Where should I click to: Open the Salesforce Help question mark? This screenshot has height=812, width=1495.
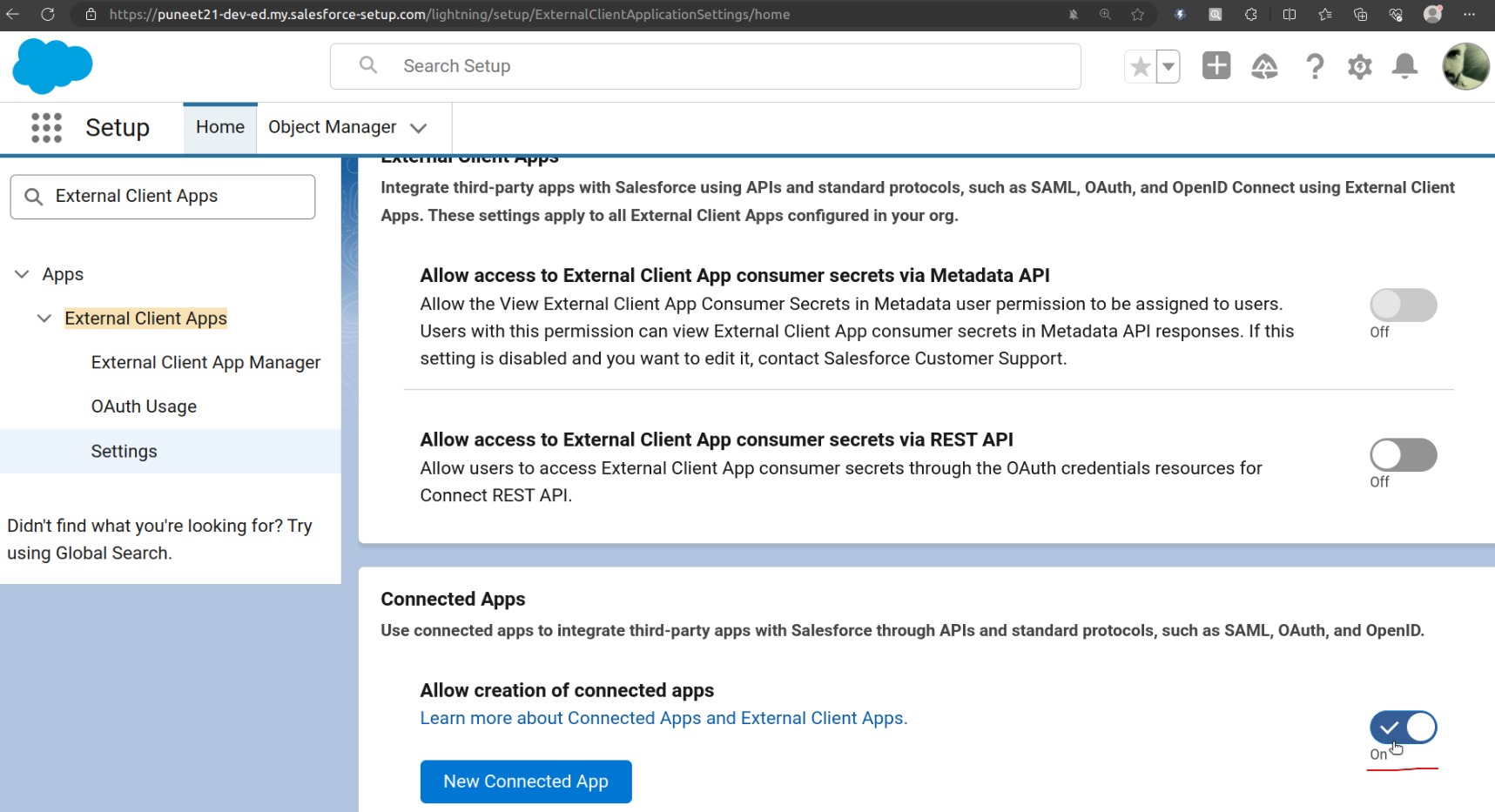click(1314, 66)
